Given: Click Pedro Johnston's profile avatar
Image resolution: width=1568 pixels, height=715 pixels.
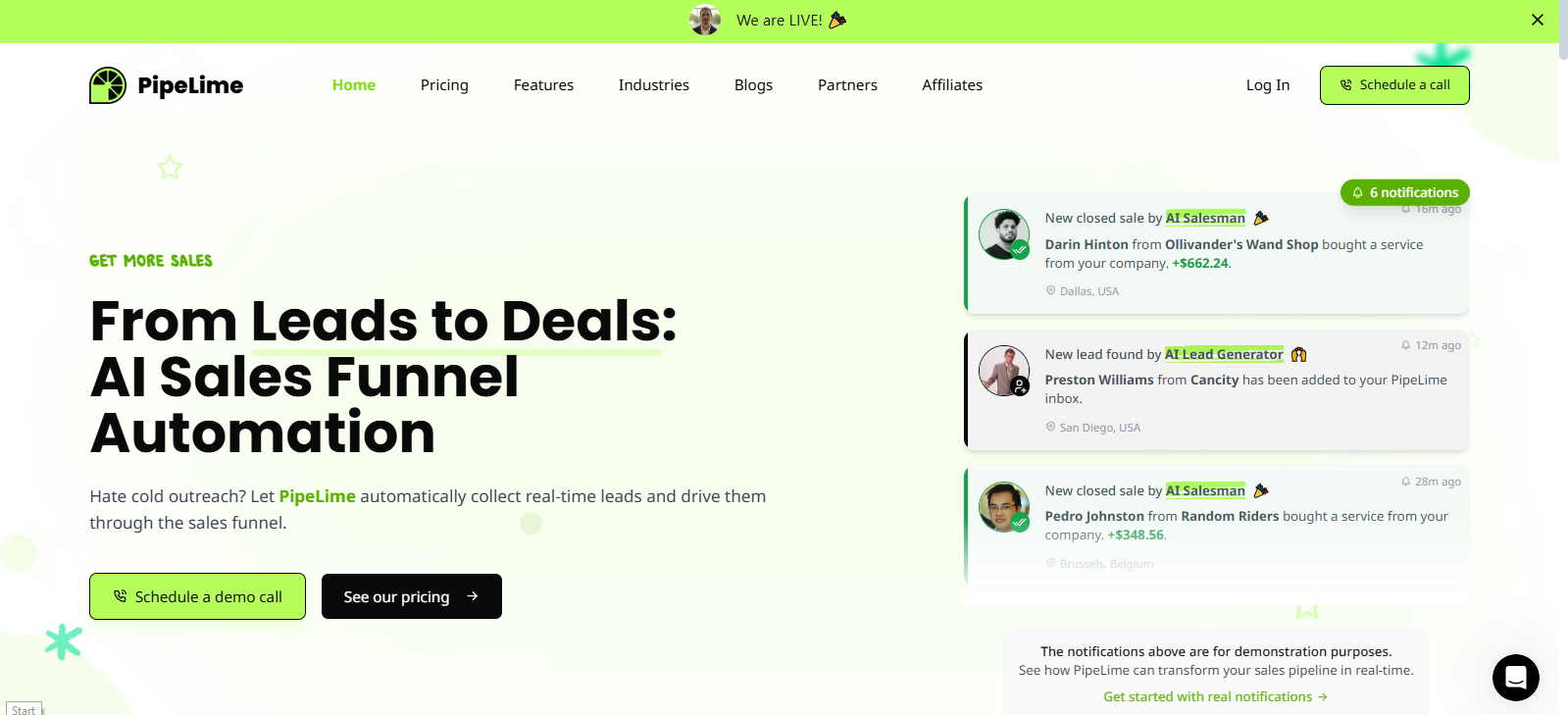Looking at the screenshot, I should pos(1004,507).
